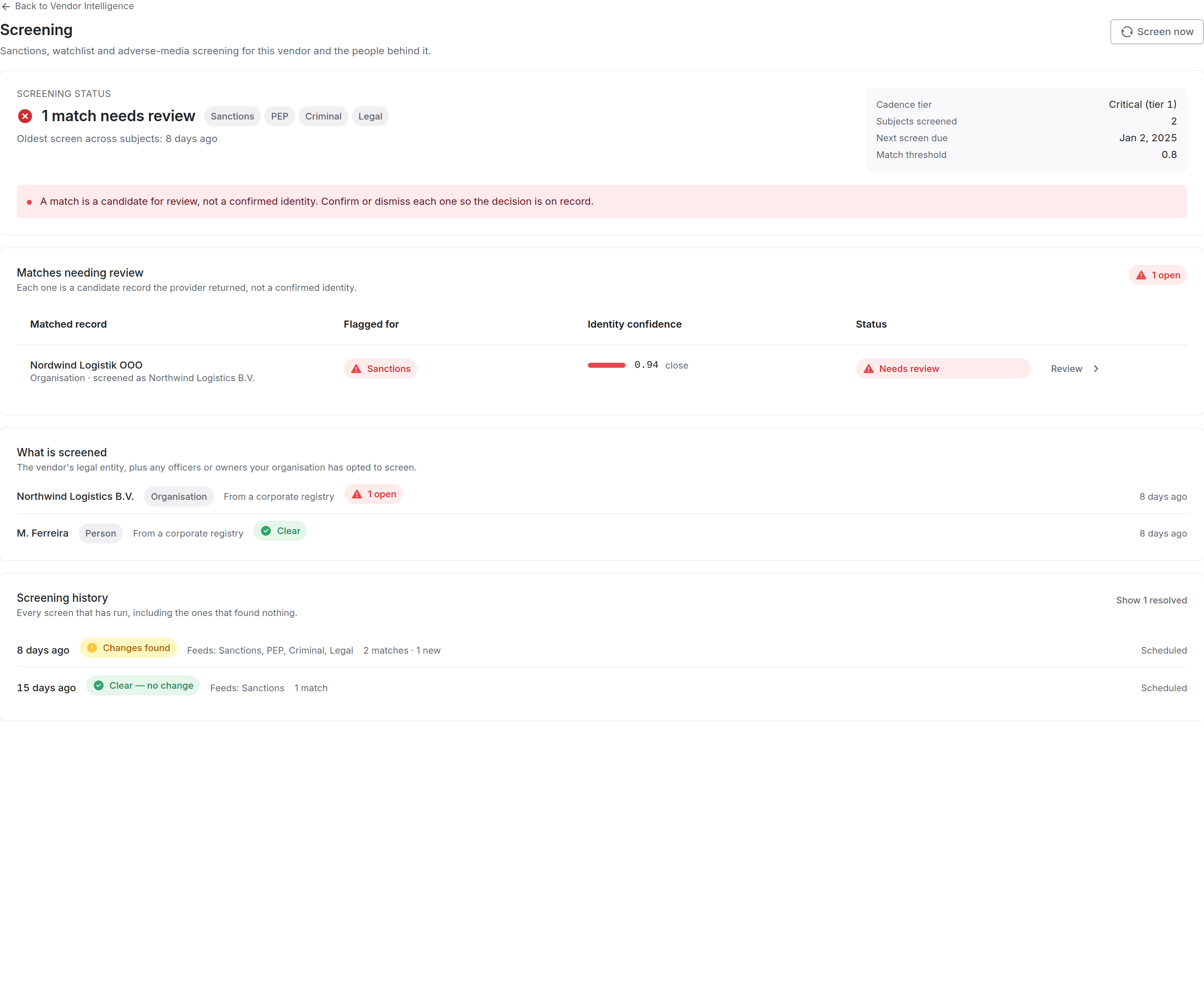Click the Jan 2, 2025 next screen date

click(x=1148, y=137)
